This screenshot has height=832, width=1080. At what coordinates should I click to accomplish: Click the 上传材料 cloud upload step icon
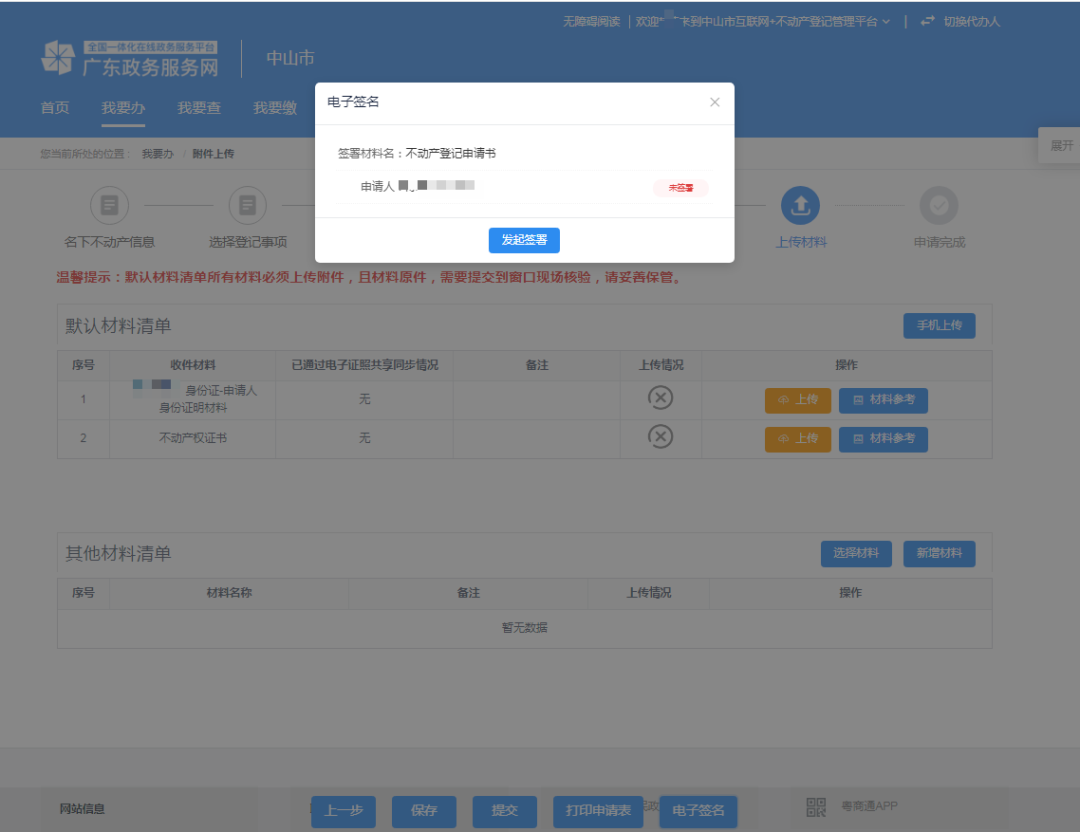pos(800,207)
